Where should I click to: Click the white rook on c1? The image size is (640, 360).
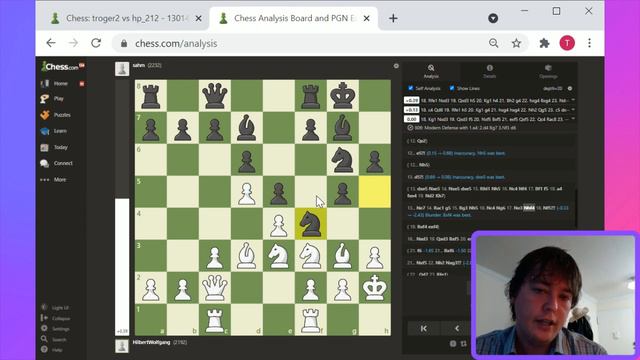(x=215, y=320)
